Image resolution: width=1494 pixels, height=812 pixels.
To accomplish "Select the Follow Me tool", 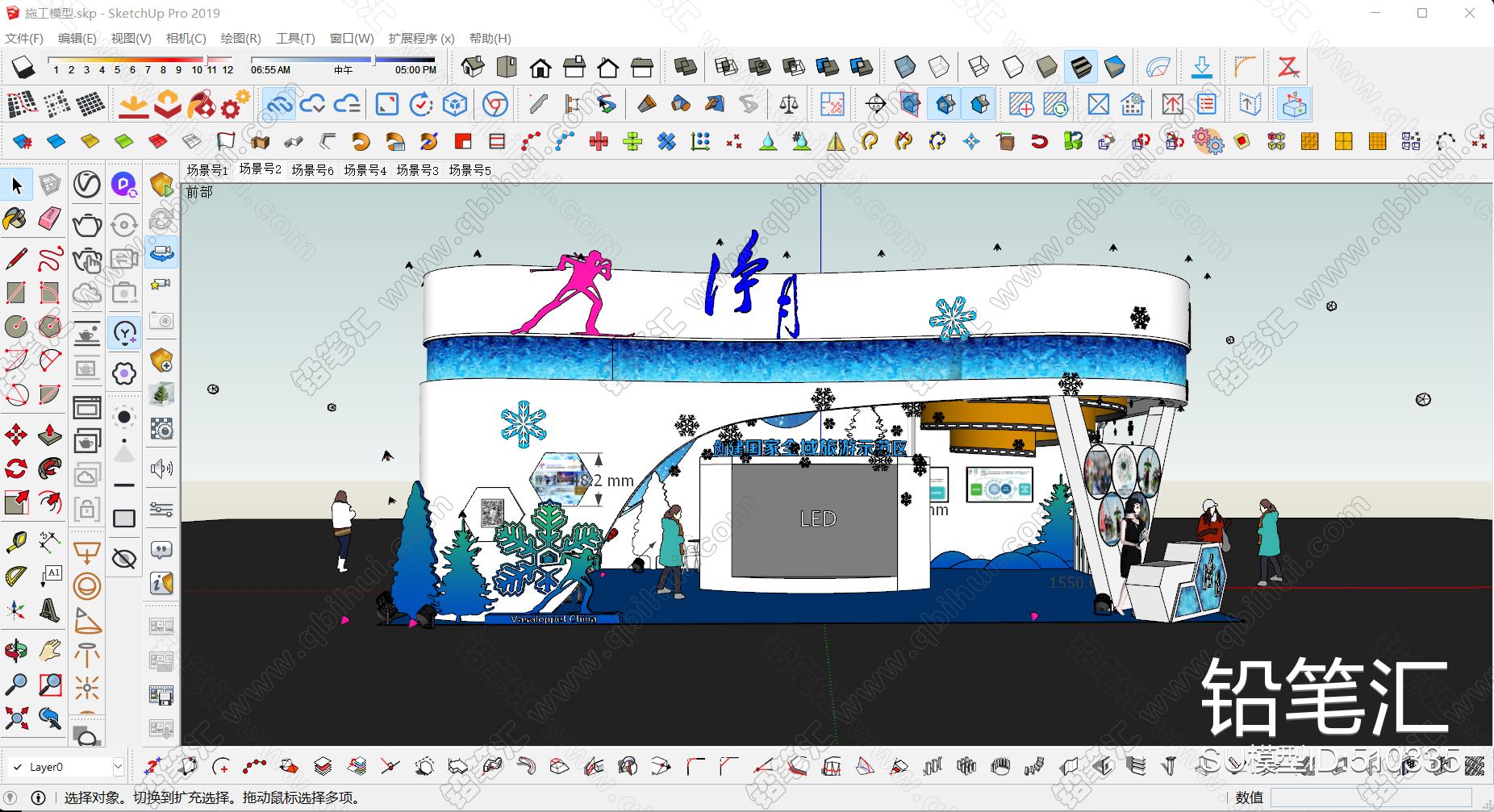I will [50, 468].
